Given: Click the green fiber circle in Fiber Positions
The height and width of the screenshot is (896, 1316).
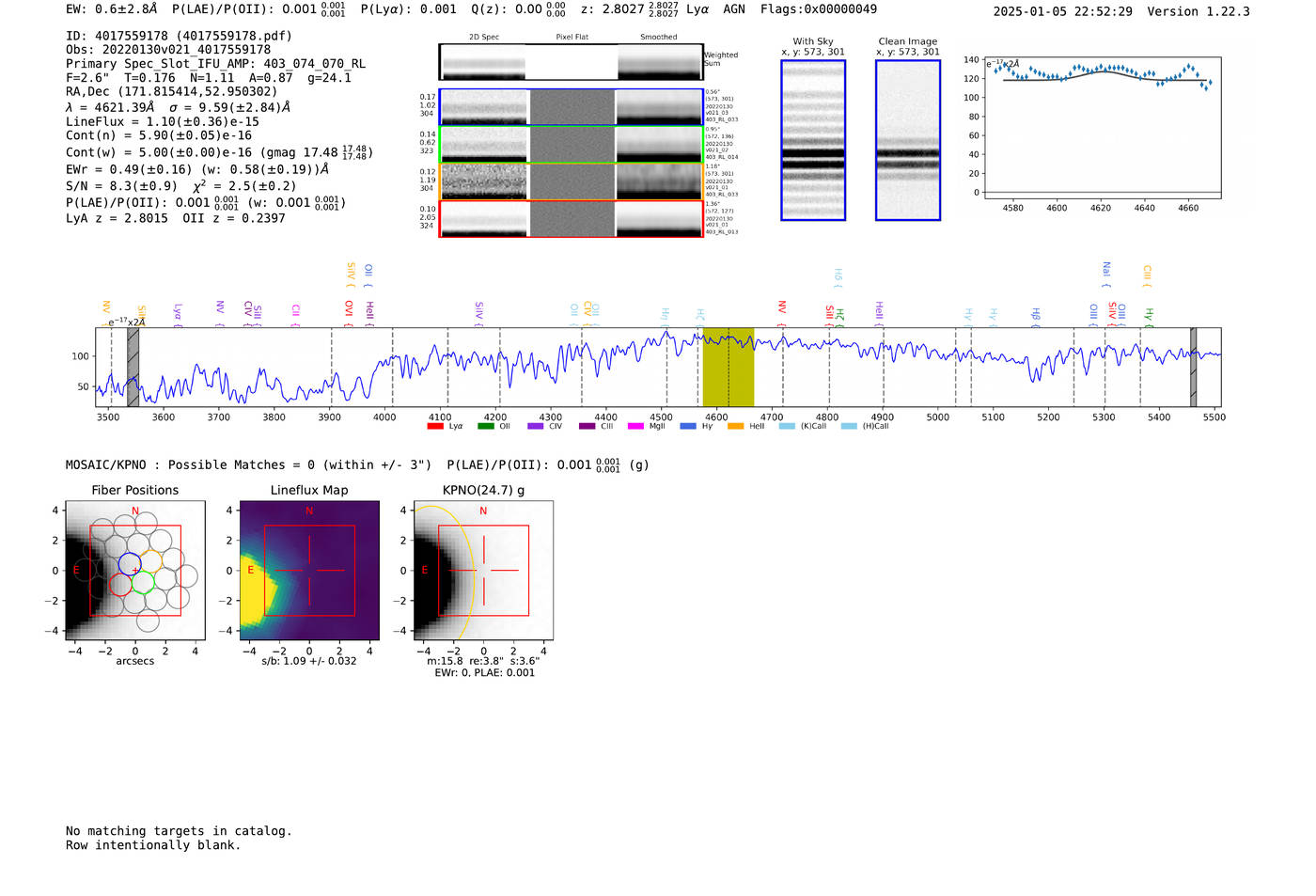Looking at the screenshot, I should 143,583.
